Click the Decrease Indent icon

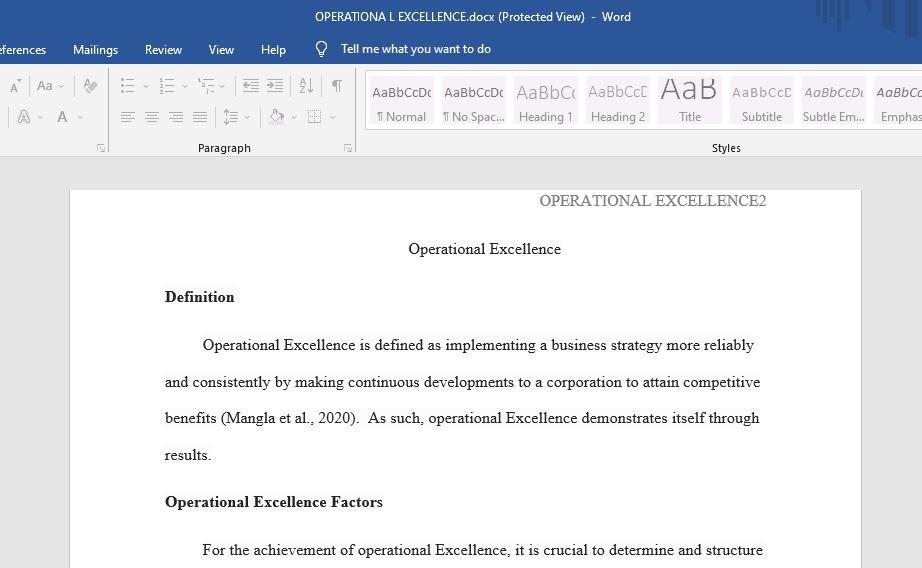[x=251, y=86]
